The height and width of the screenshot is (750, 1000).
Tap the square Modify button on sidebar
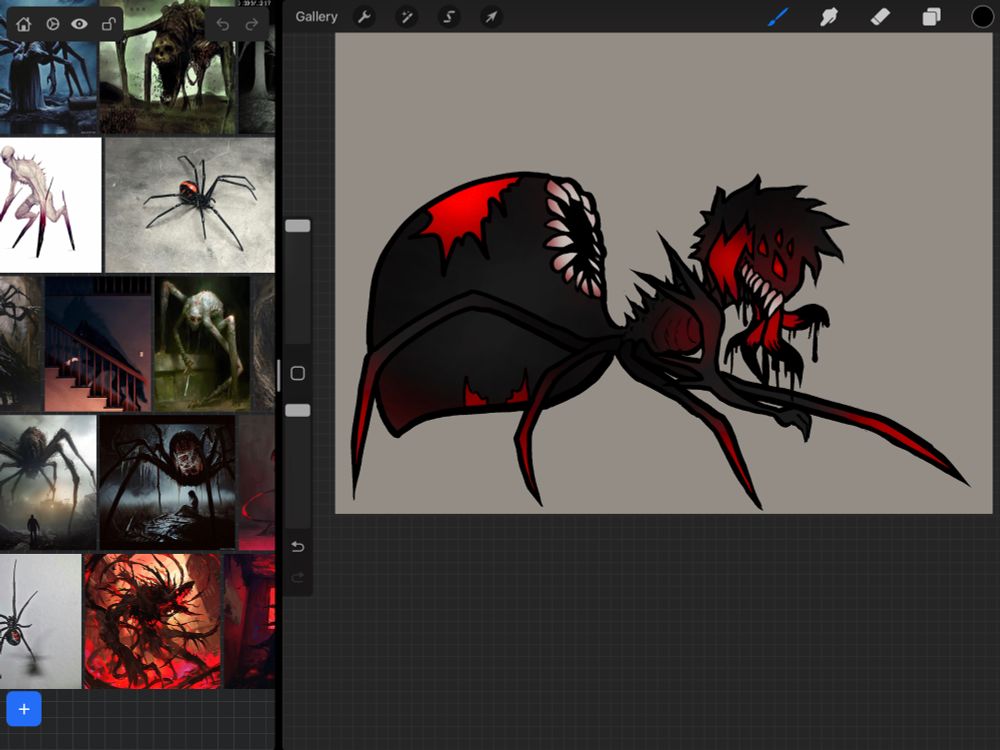(x=297, y=373)
